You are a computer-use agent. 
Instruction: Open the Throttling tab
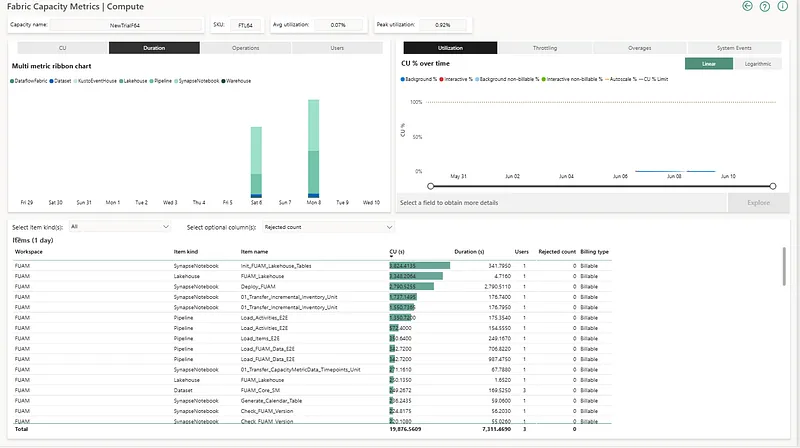[545, 48]
